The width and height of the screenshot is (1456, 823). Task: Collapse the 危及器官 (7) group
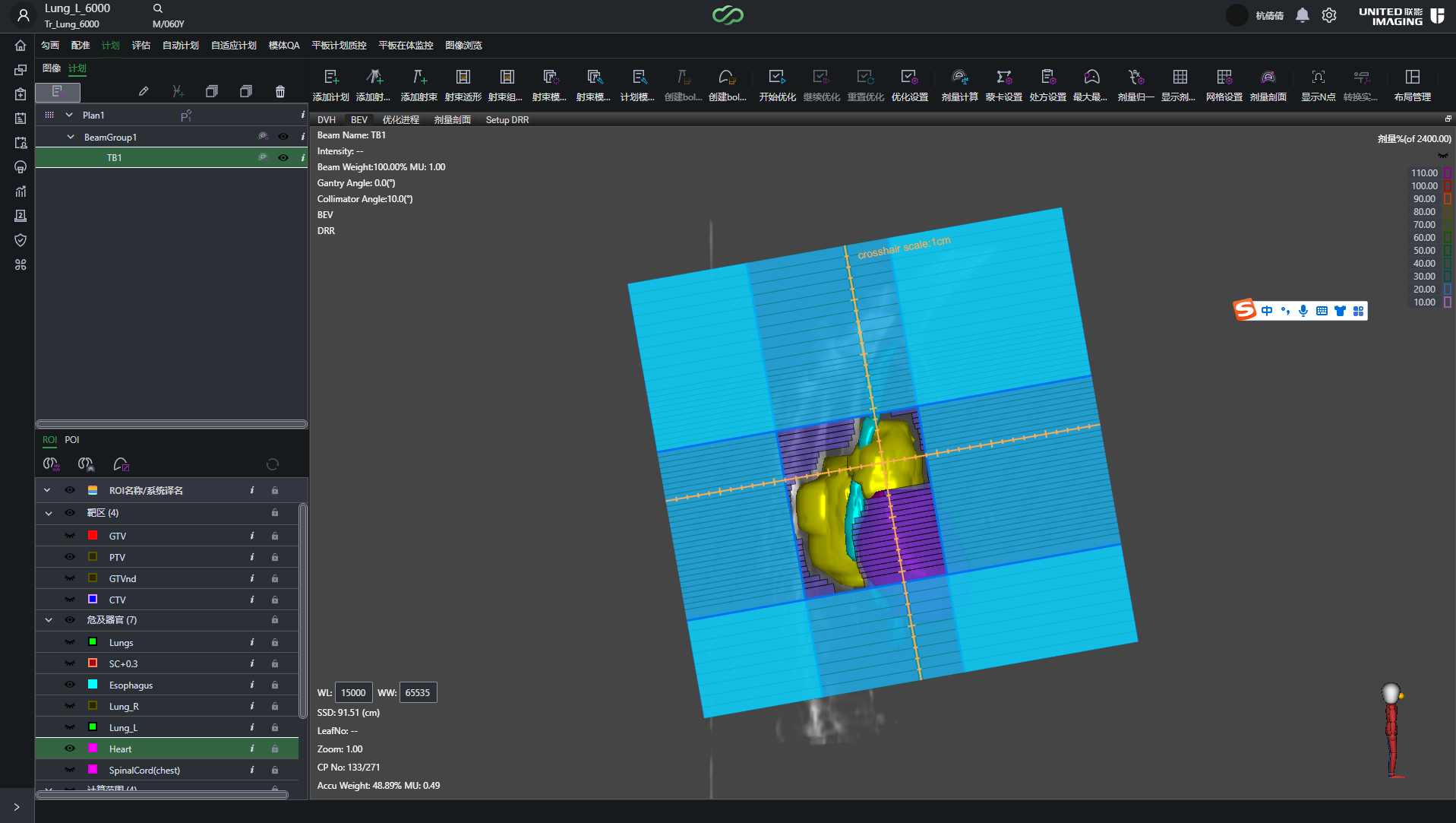[49, 620]
